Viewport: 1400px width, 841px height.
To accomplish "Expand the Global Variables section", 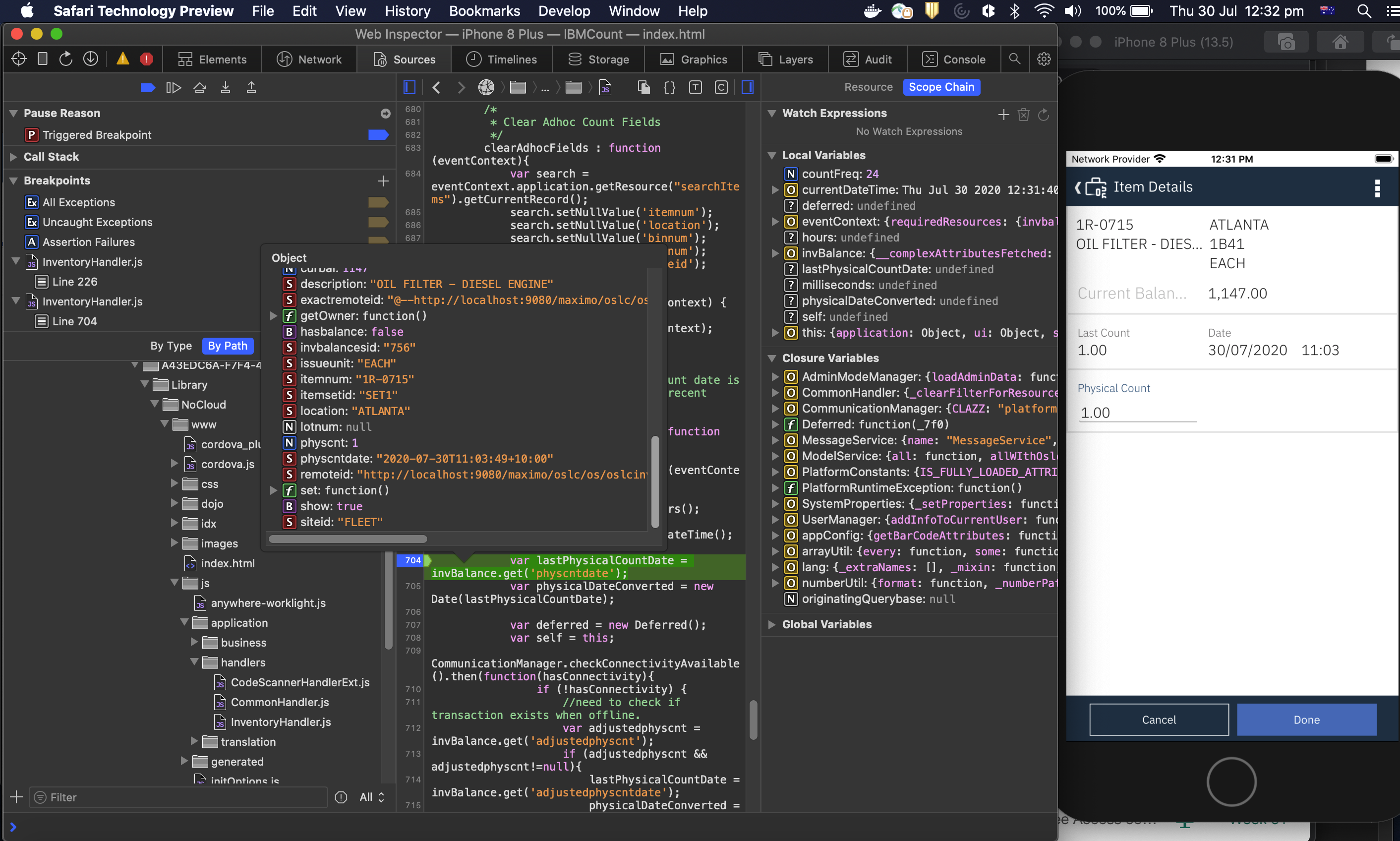I will point(772,624).
